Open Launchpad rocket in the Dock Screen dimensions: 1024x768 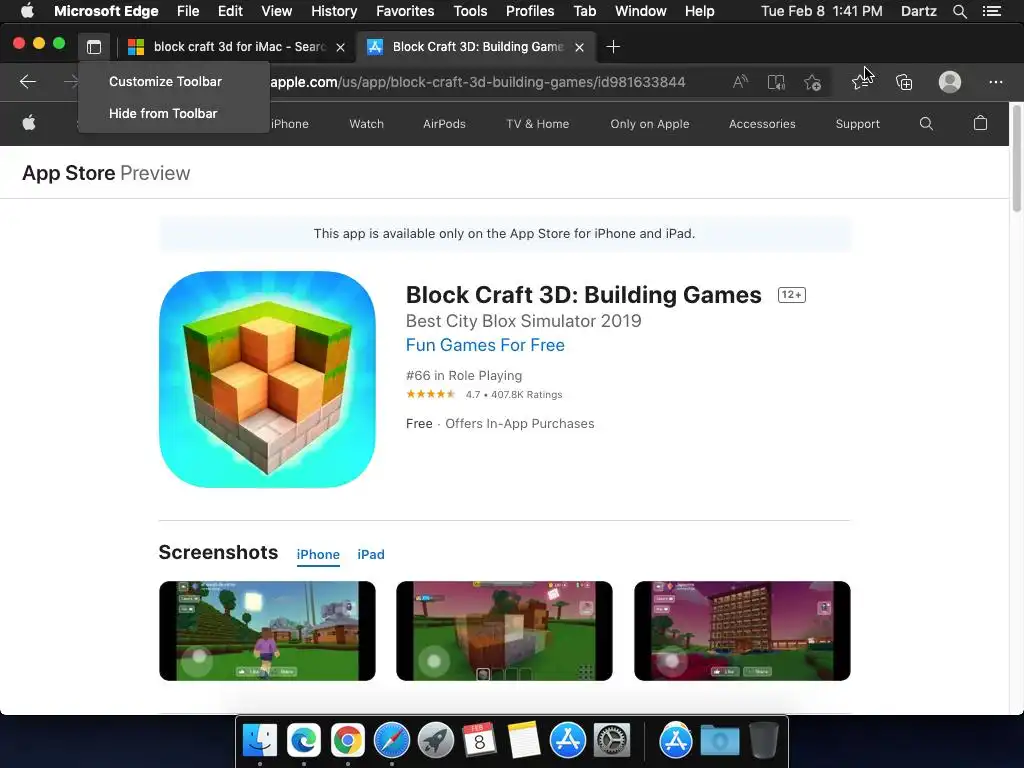pyautogui.click(x=436, y=741)
